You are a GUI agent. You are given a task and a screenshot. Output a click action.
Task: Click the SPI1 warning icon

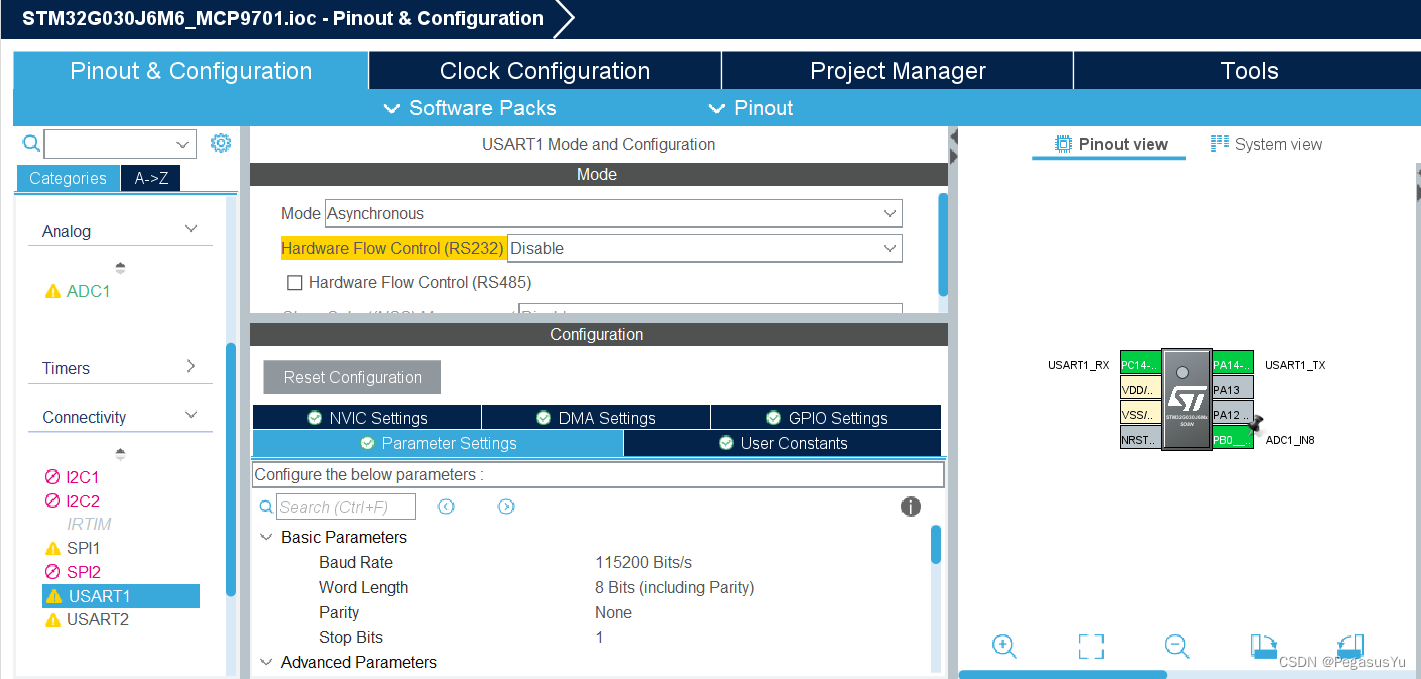pos(53,548)
